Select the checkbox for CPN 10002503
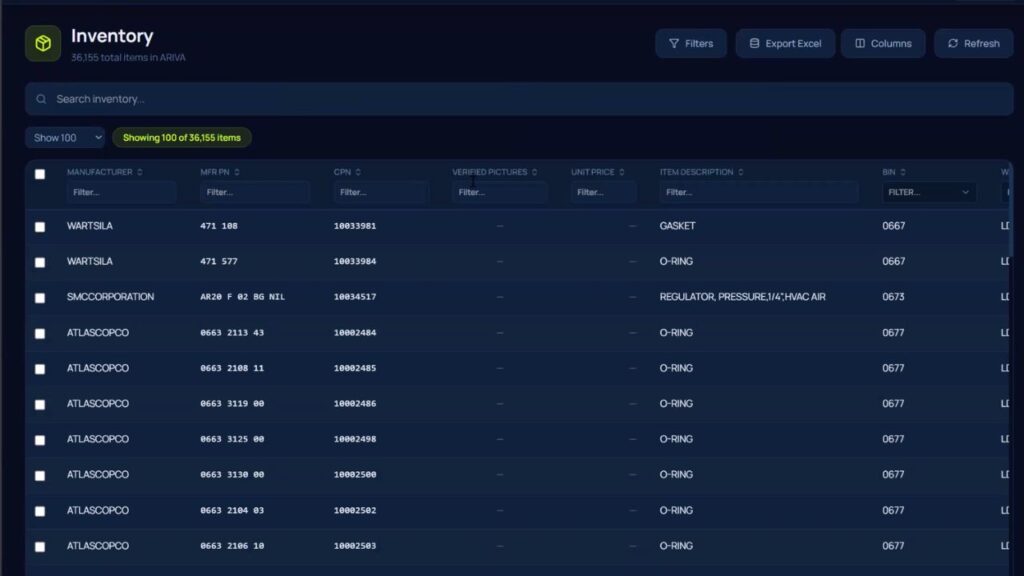This screenshot has width=1024, height=576. (40, 547)
